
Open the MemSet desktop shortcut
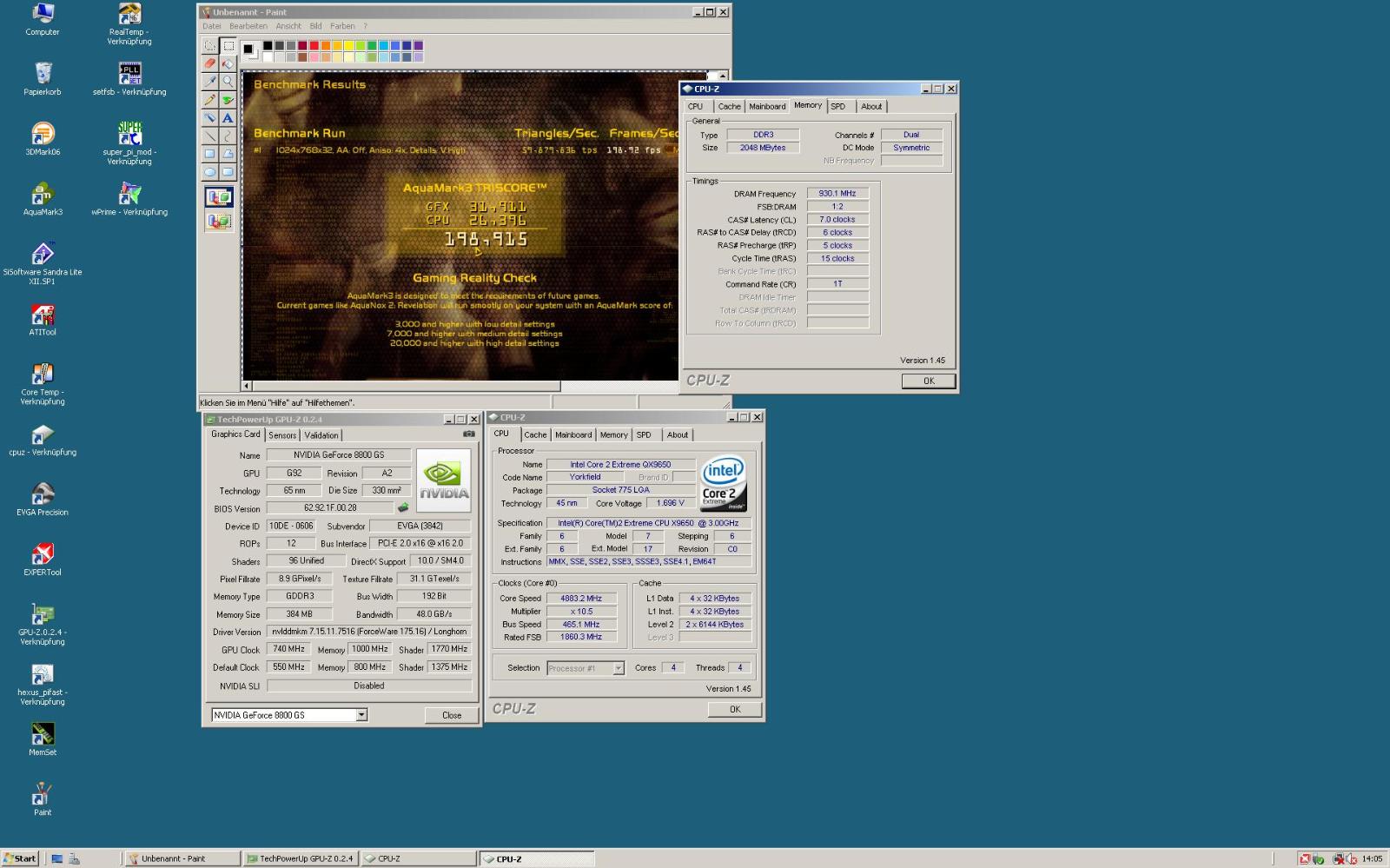pyautogui.click(x=43, y=739)
